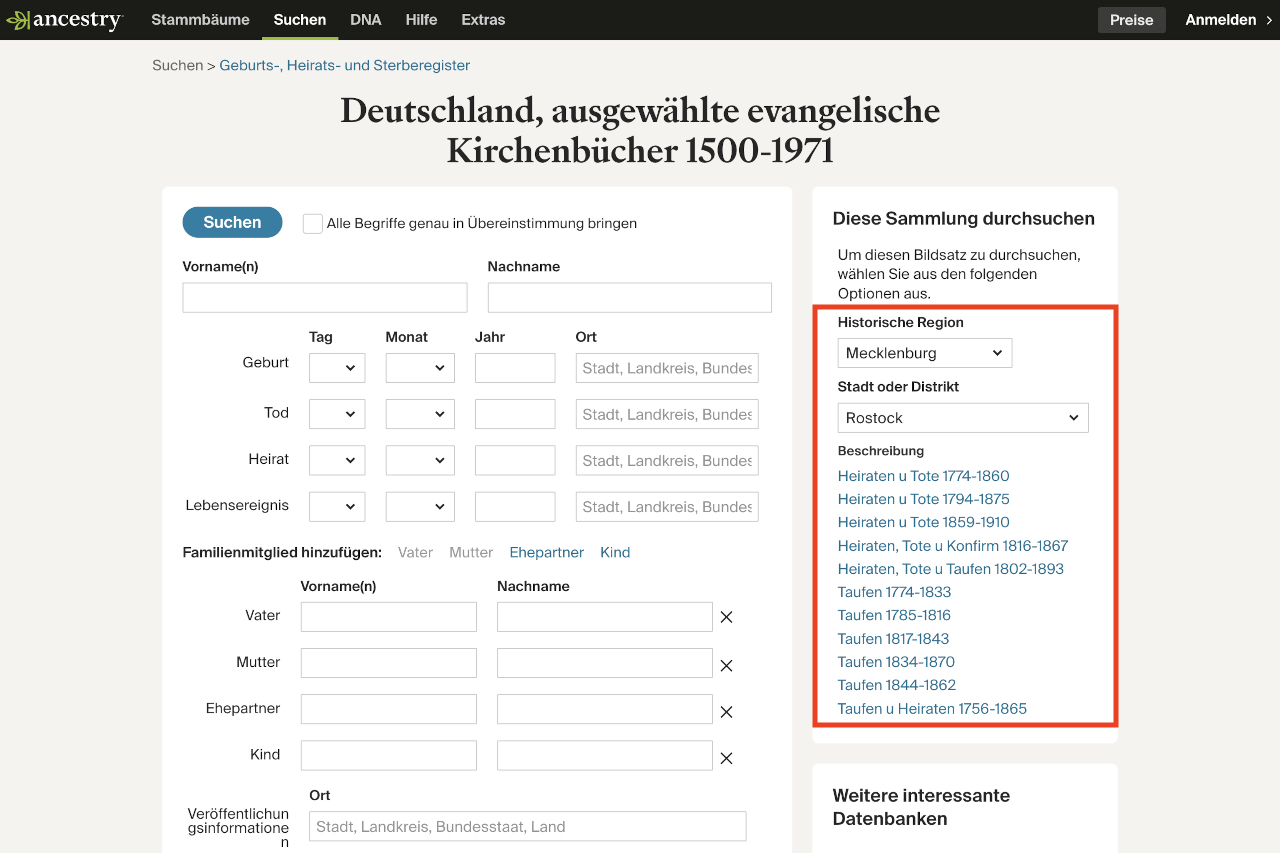Open Taufen 1817-1843 record link
Viewport: 1280px width, 853px height.
click(893, 638)
